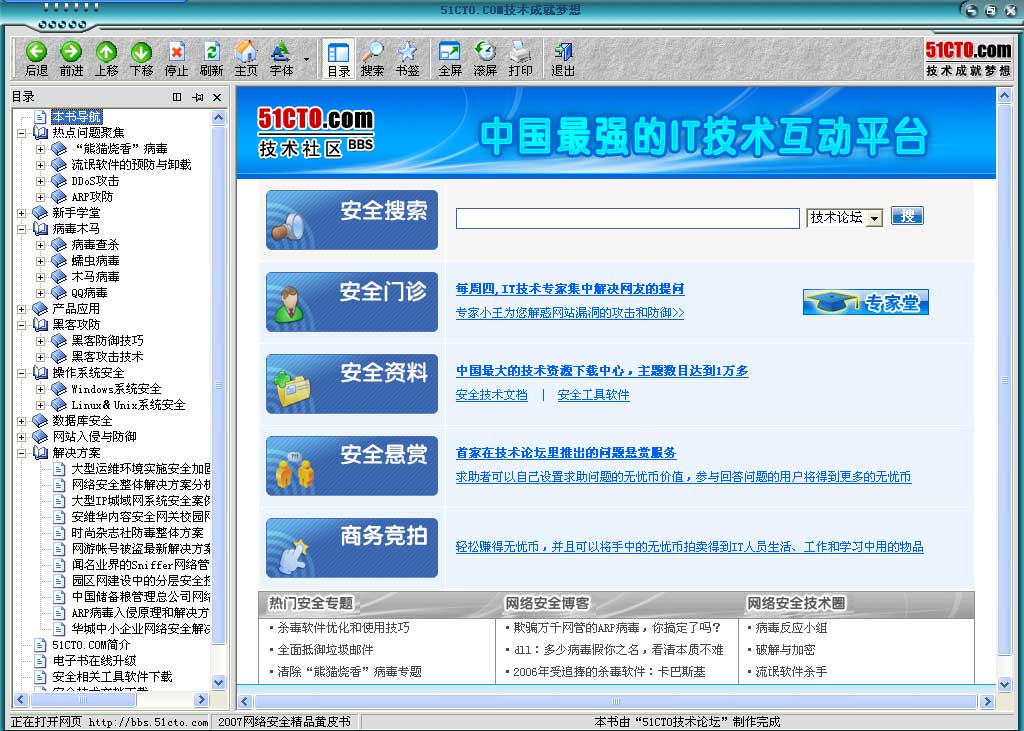Click content pane horizontal scroll right arrow
Viewport: 1024px width, 731px height.
(987, 702)
